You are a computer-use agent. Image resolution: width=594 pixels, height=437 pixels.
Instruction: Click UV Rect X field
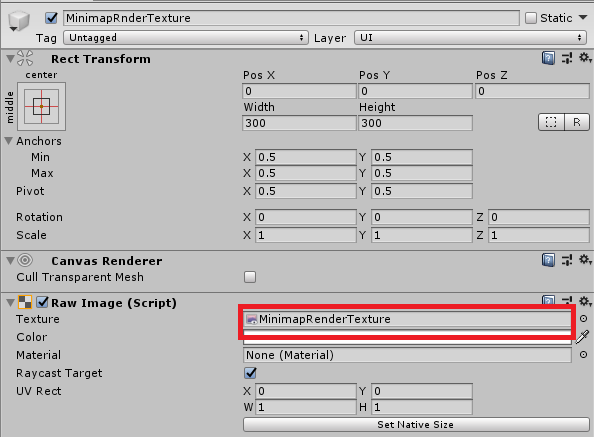tap(306, 391)
